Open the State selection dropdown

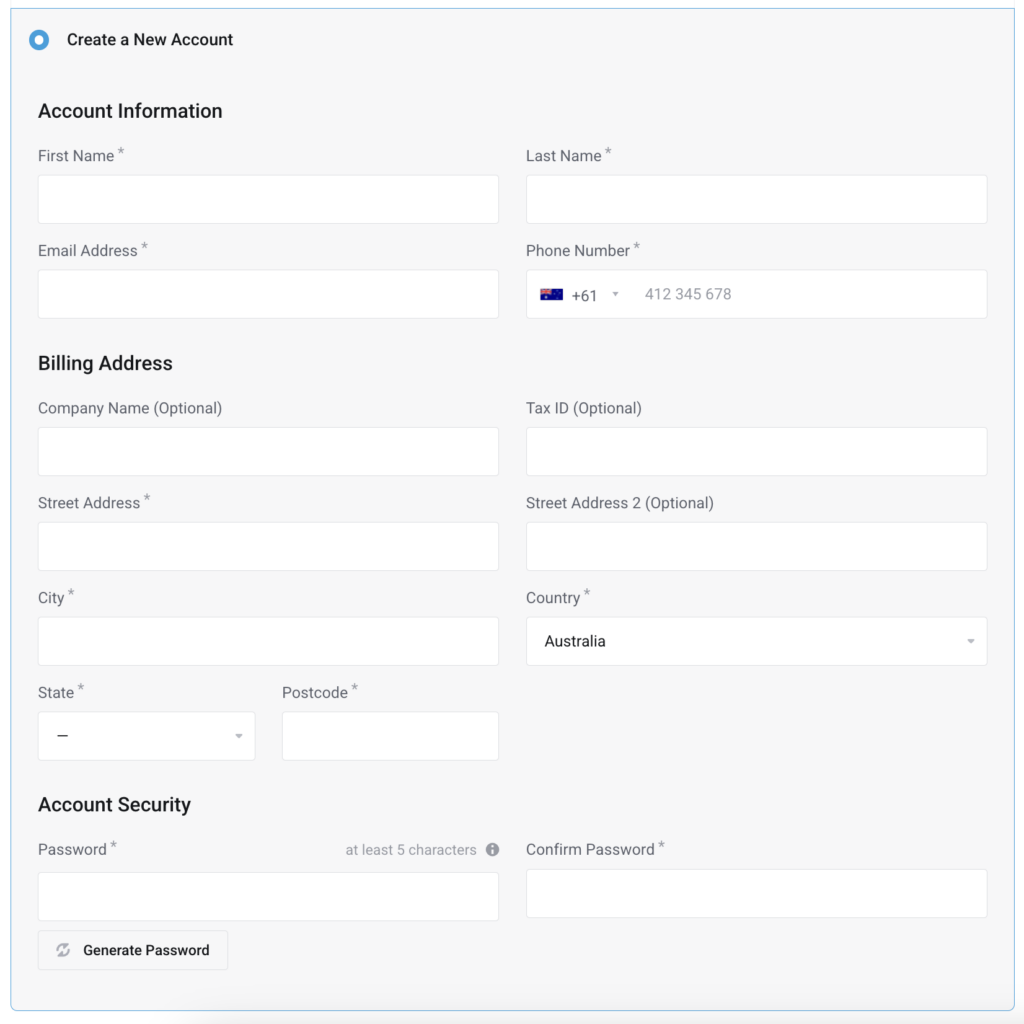pyautogui.click(x=146, y=736)
